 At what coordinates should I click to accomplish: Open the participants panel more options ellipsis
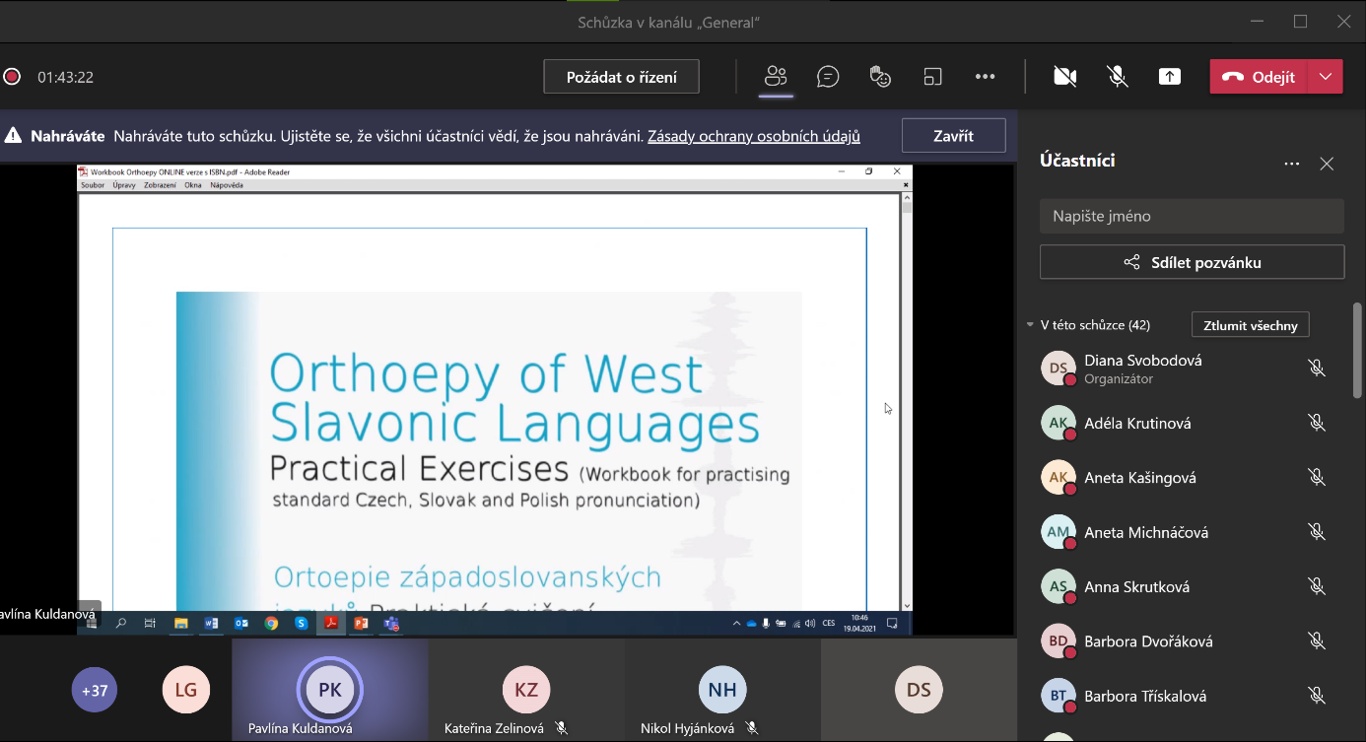[x=1292, y=164]
